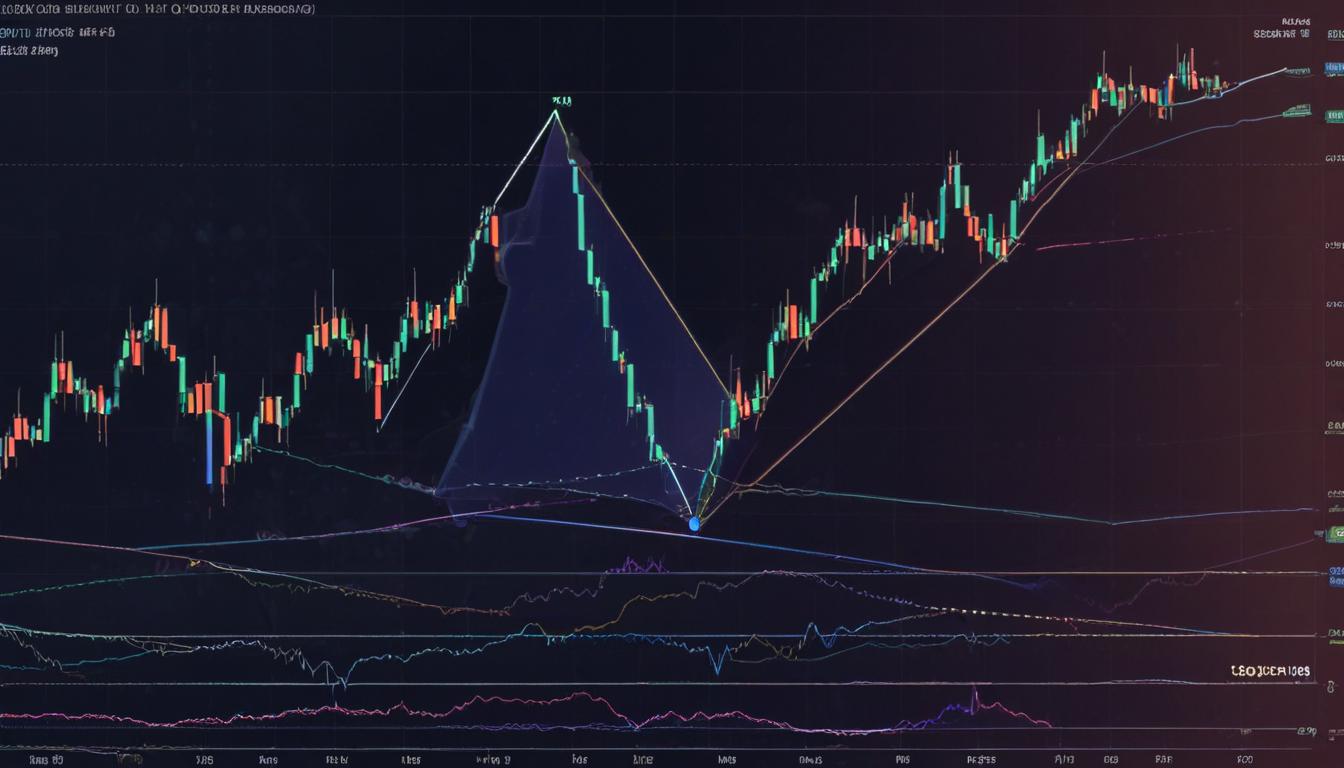Click the green price tag on the right axis
Viewport: 1344px width, 768px height.
coord(1337,533)
